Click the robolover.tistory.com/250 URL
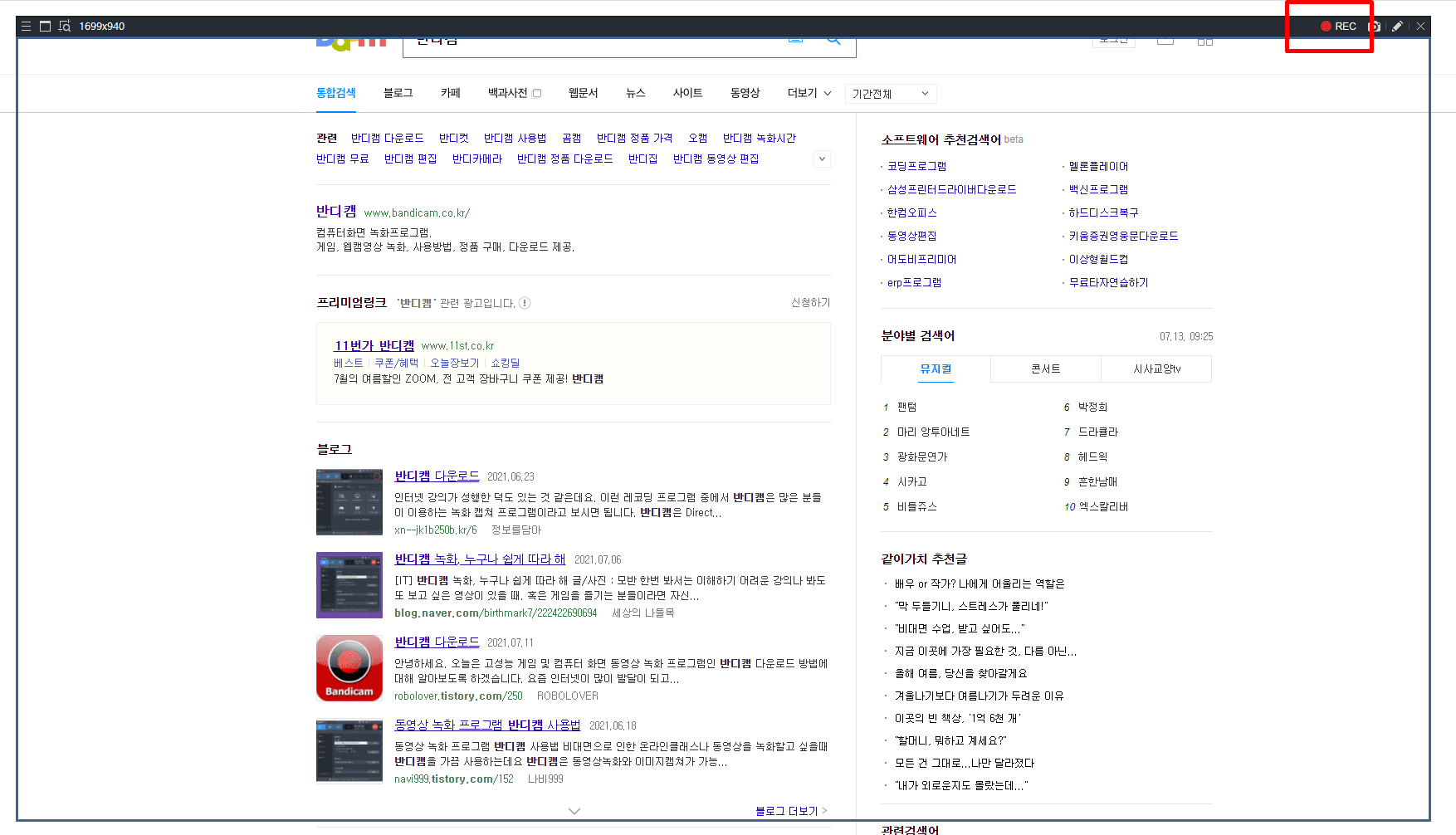This screenshot has height=835, width=1456. coord(458,696)
